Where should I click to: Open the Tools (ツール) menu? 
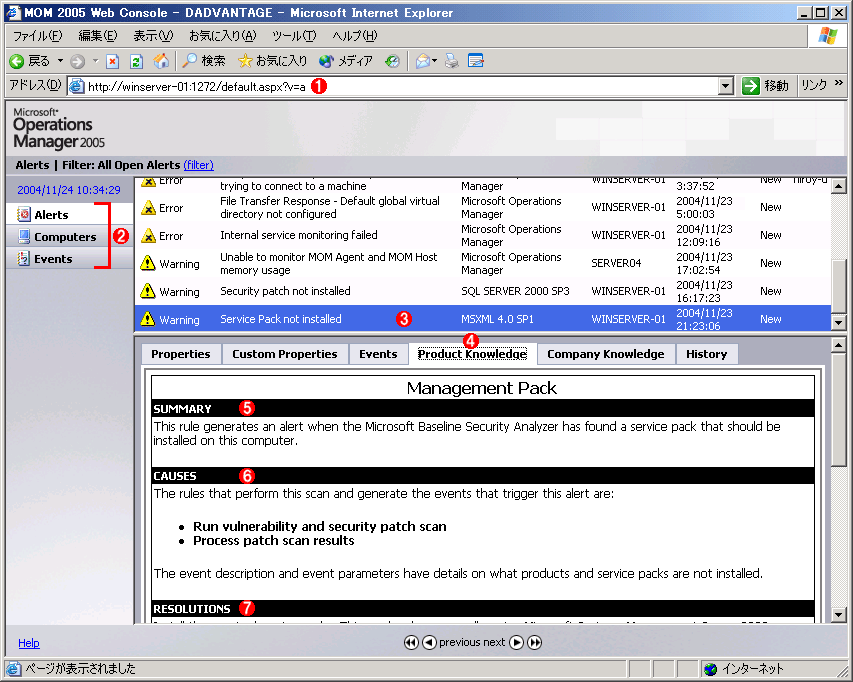click(294, 36)
